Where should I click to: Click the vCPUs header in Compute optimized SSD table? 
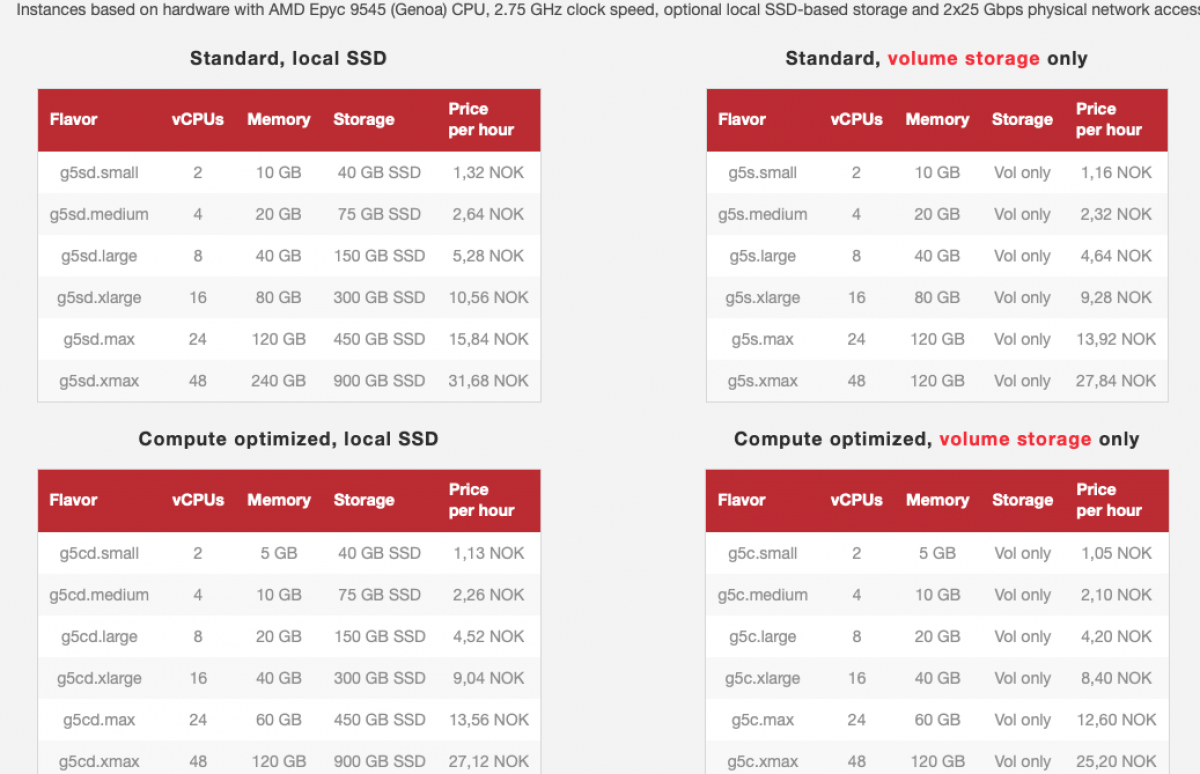point(198,500)
